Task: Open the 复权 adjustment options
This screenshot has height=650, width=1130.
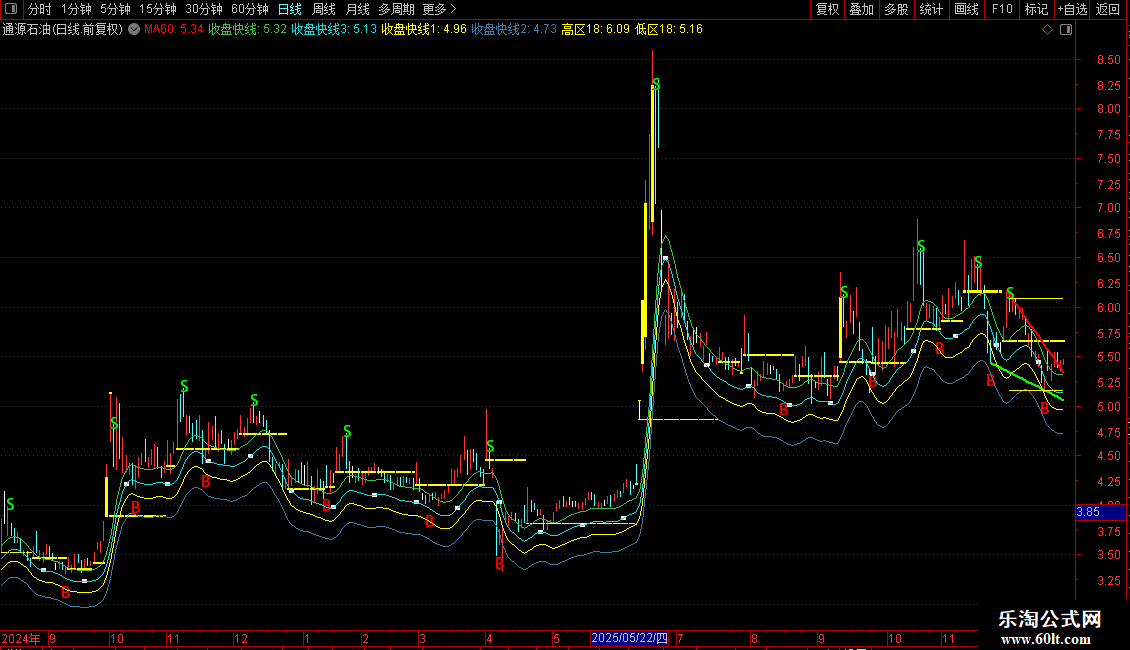Action: [x=827, y=9]
